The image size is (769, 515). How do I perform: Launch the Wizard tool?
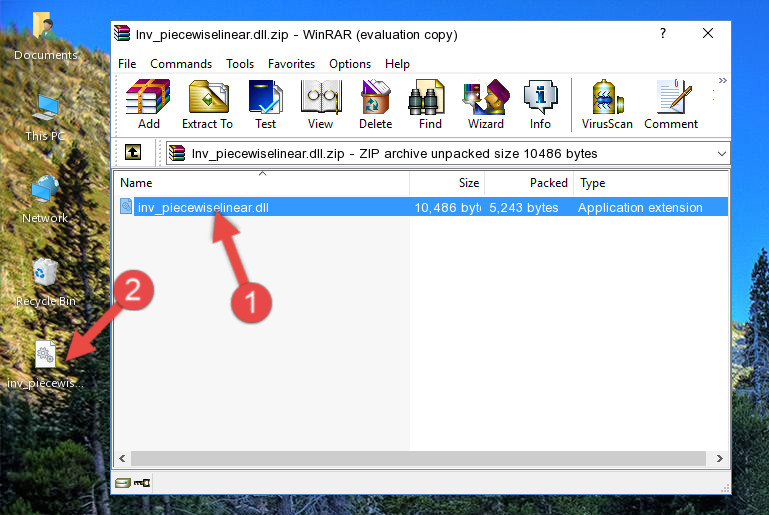pyautogui.click(x=486, y=104)
